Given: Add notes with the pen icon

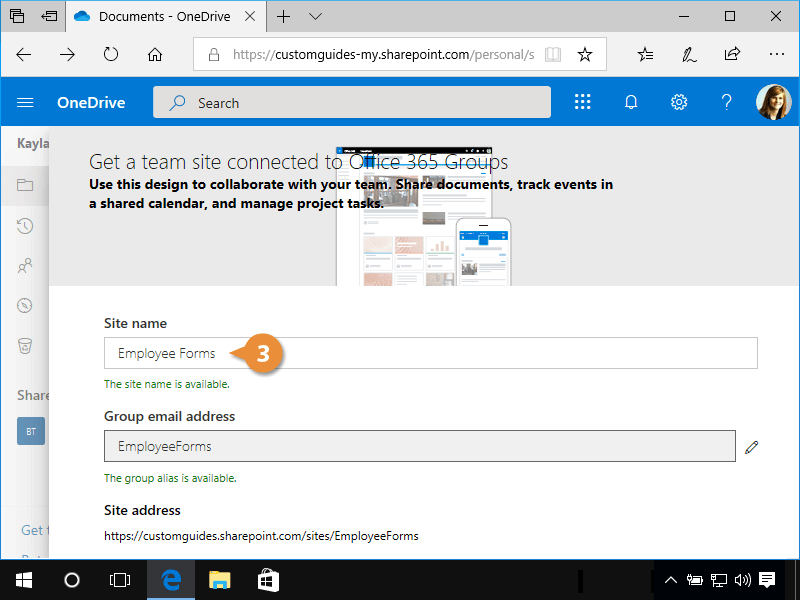Looking at the screenshot, I should 689,54.
